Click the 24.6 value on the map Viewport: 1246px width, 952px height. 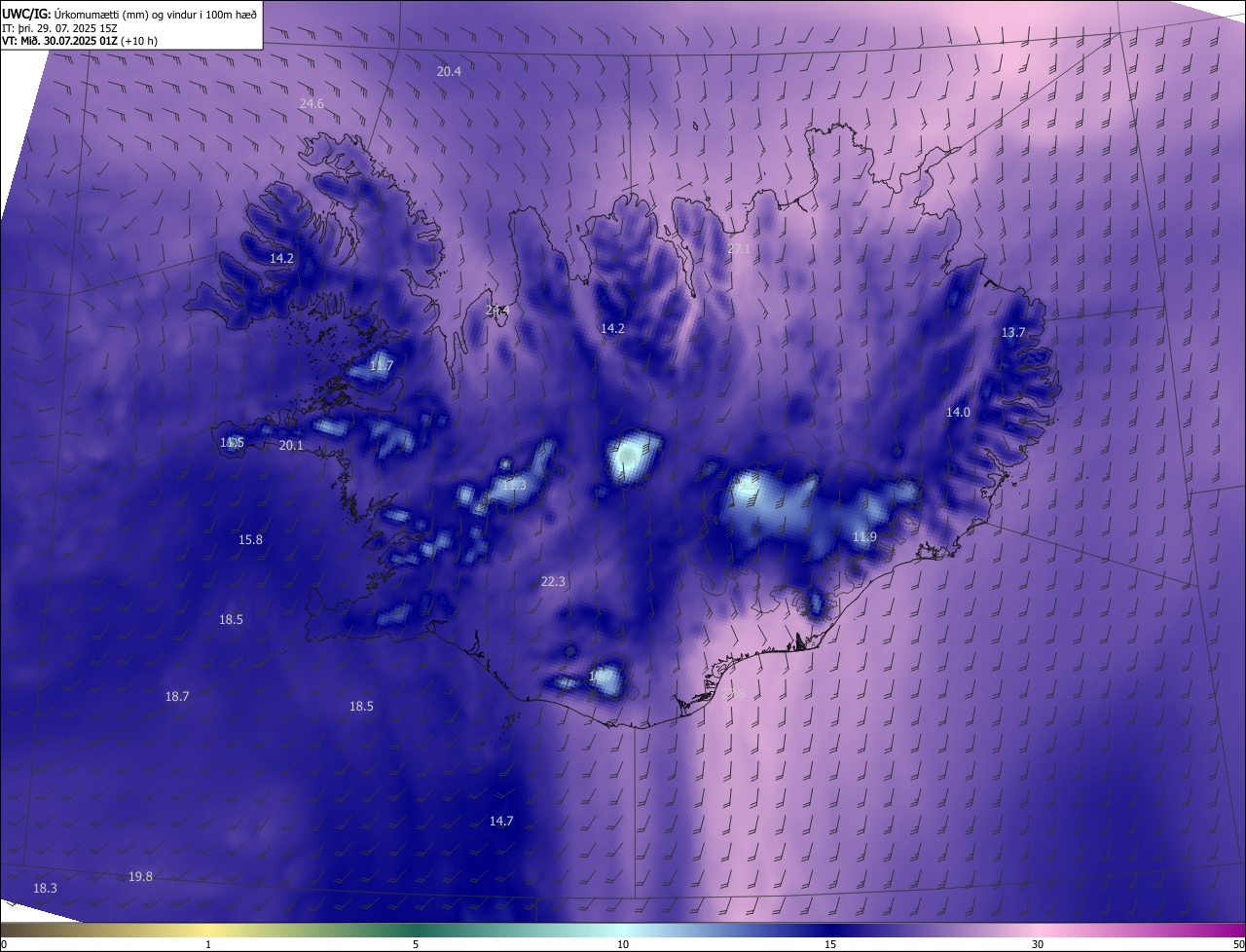(x=311, y=103)
